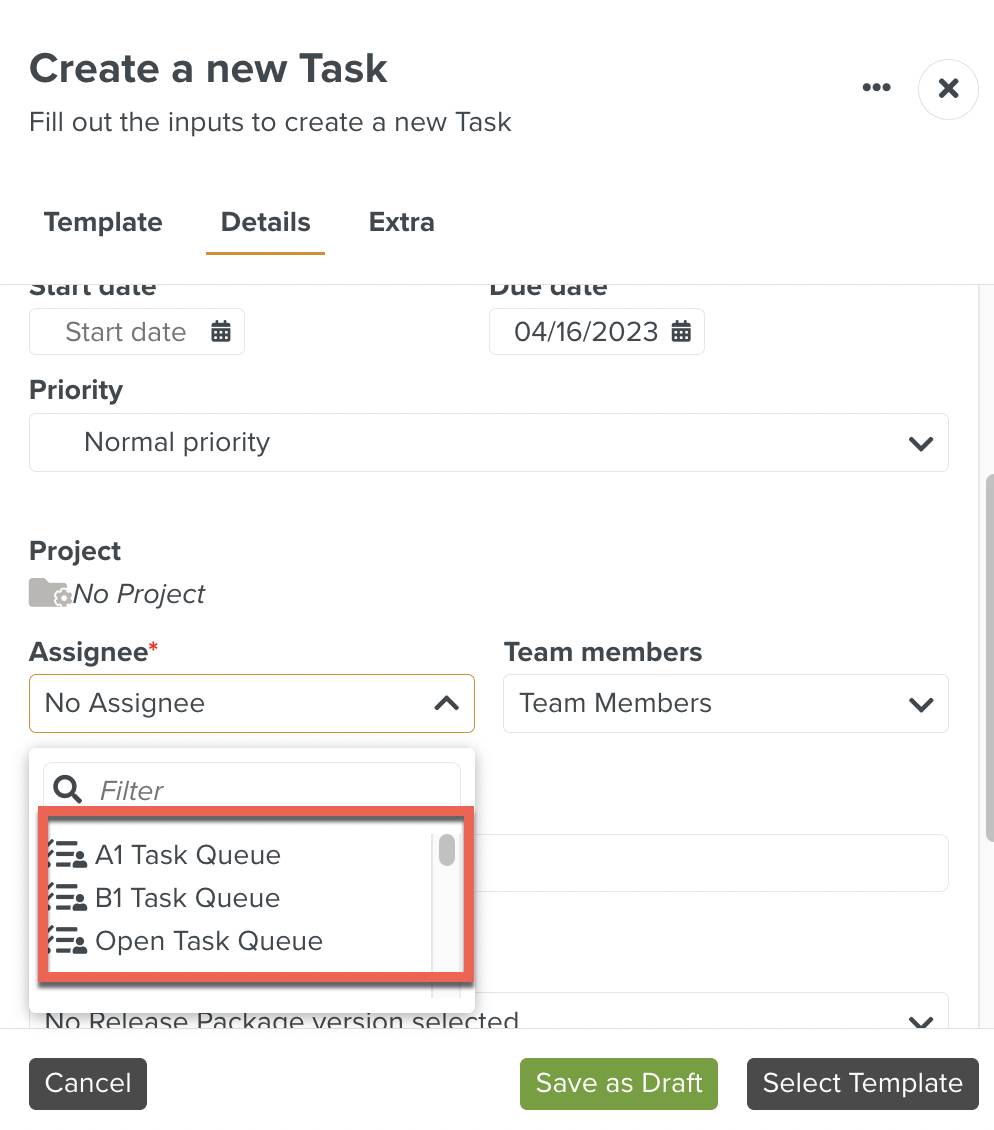
Task: Cancel creating the new Task
Action: click(x=87, y=1083)
